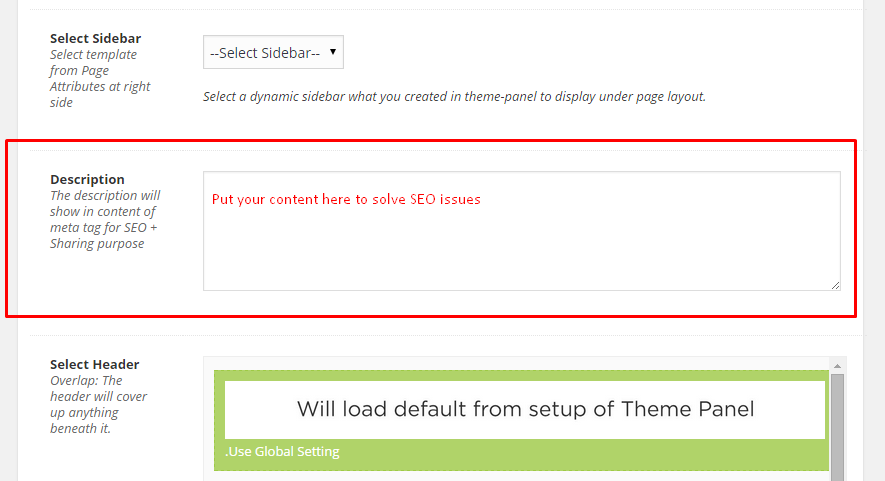Click the 'meta tag for SEO' description hint
This screenshot has width=885, height=481.
pyautogui.click(x=105, y=220)
